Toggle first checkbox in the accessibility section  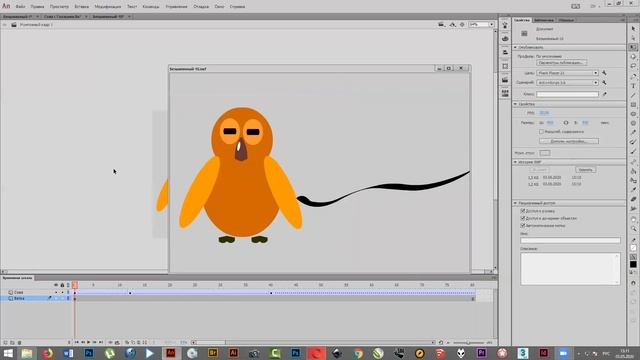522,211
